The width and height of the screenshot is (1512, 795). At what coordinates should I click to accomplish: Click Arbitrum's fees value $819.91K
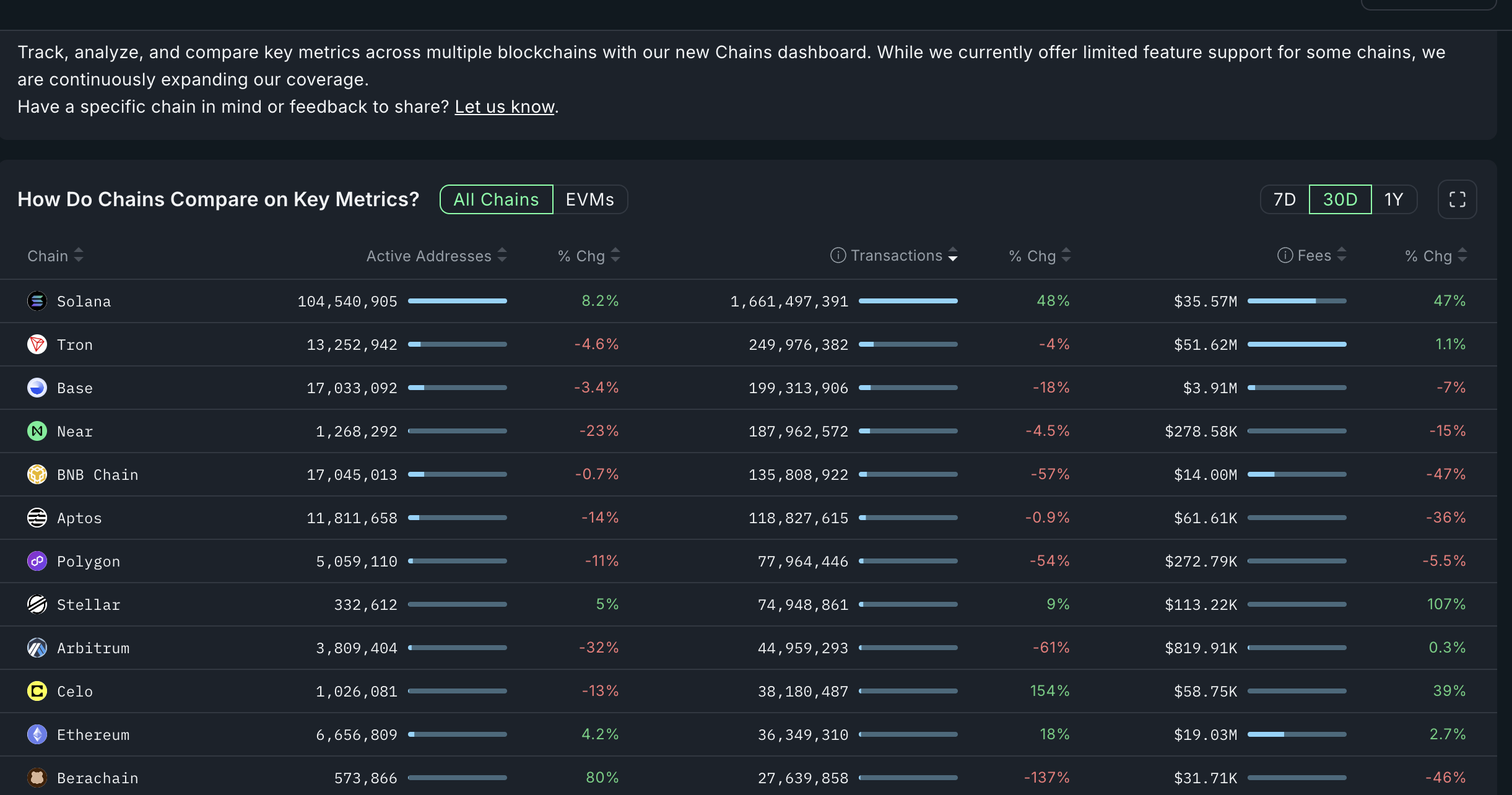[x=1201, y=648]
